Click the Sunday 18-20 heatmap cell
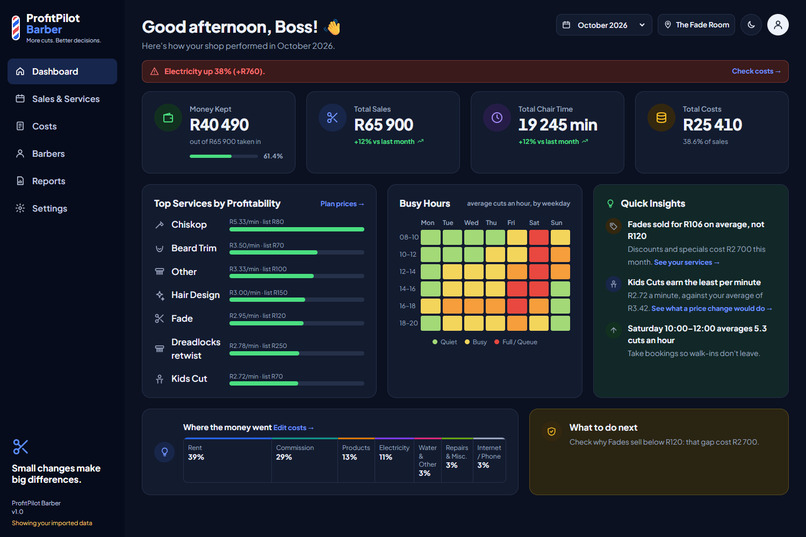 click(x=560, y=323)
